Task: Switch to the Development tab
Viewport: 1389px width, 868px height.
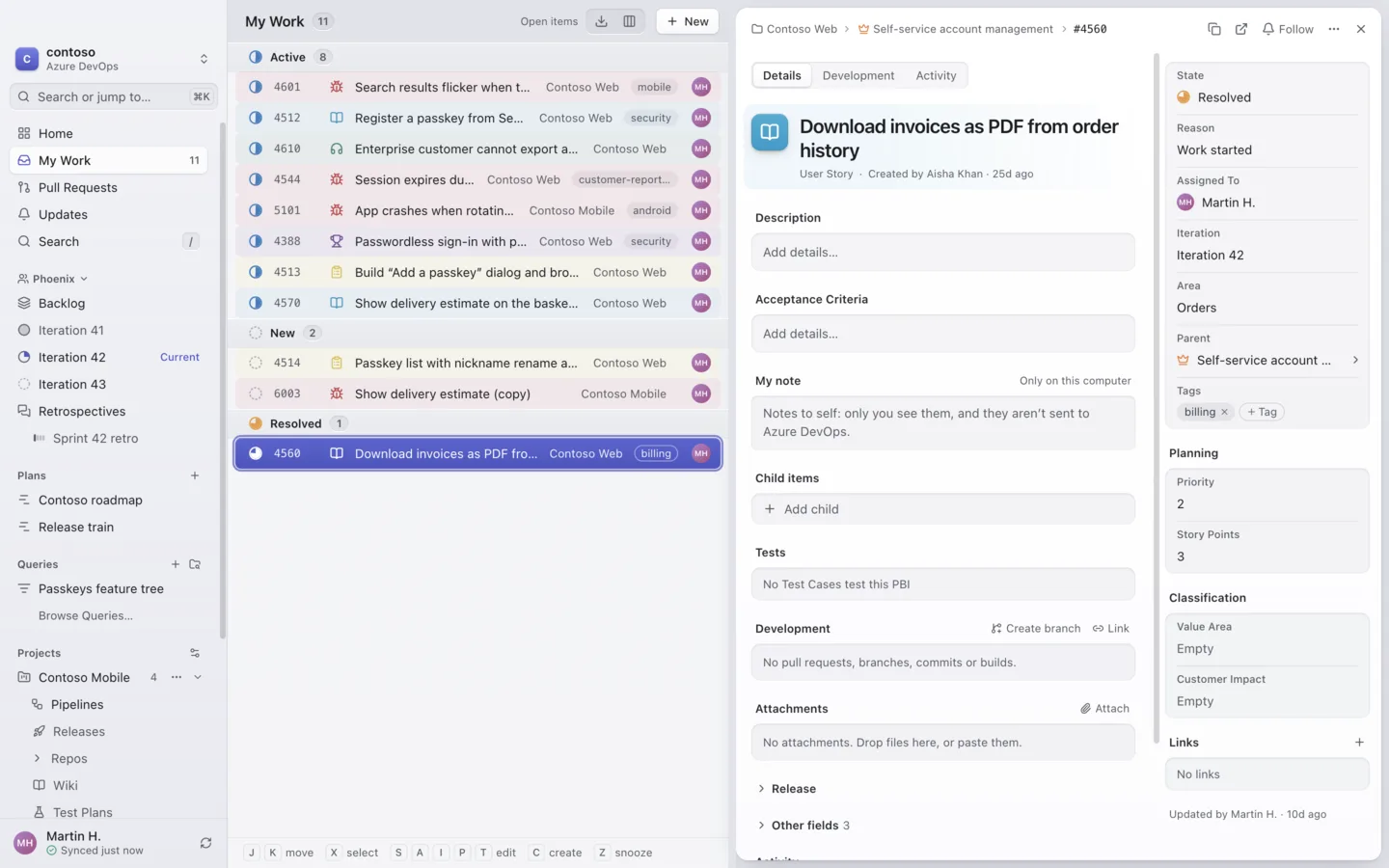Action: [858, 75]
